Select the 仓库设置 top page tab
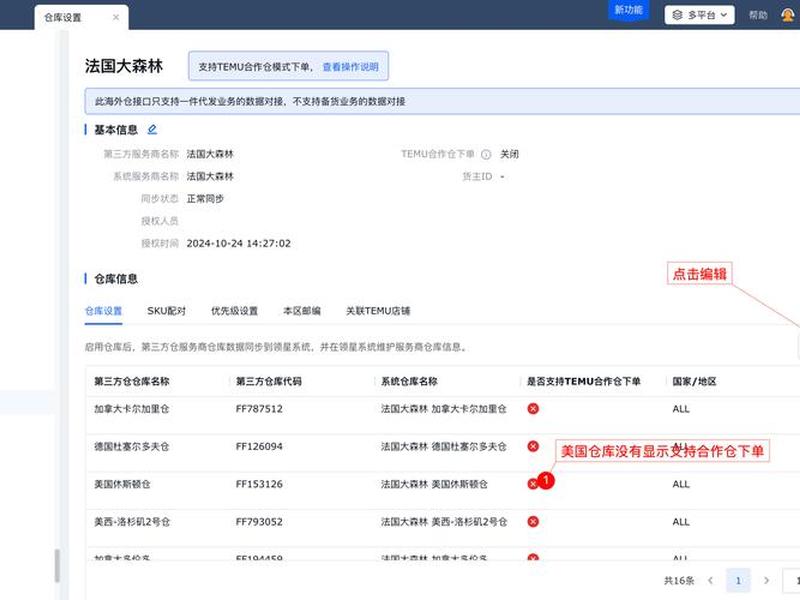This screenshot has height=600, width=800. pos(82,17)
